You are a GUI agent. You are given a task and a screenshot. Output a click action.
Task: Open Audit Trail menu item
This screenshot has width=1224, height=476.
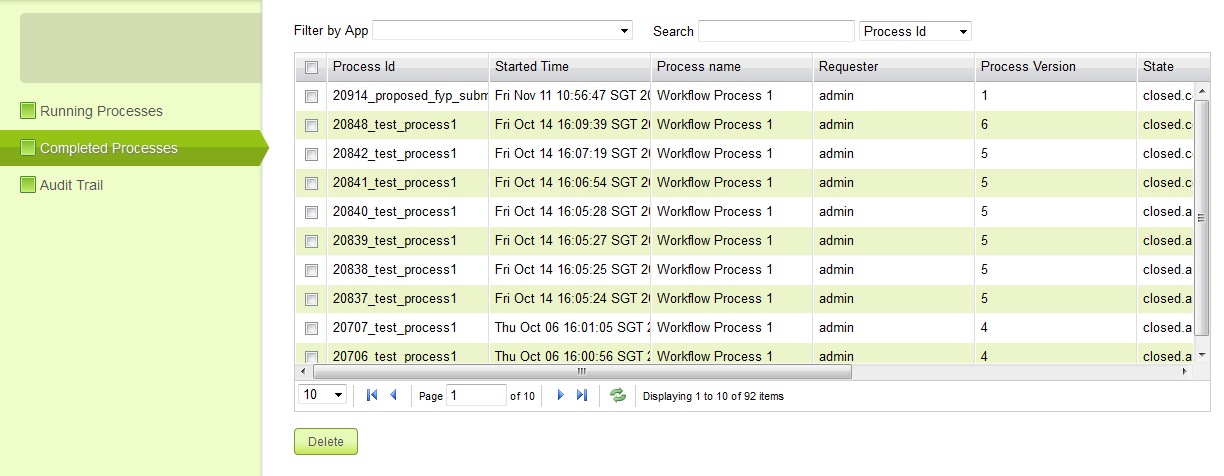point(71,185)
